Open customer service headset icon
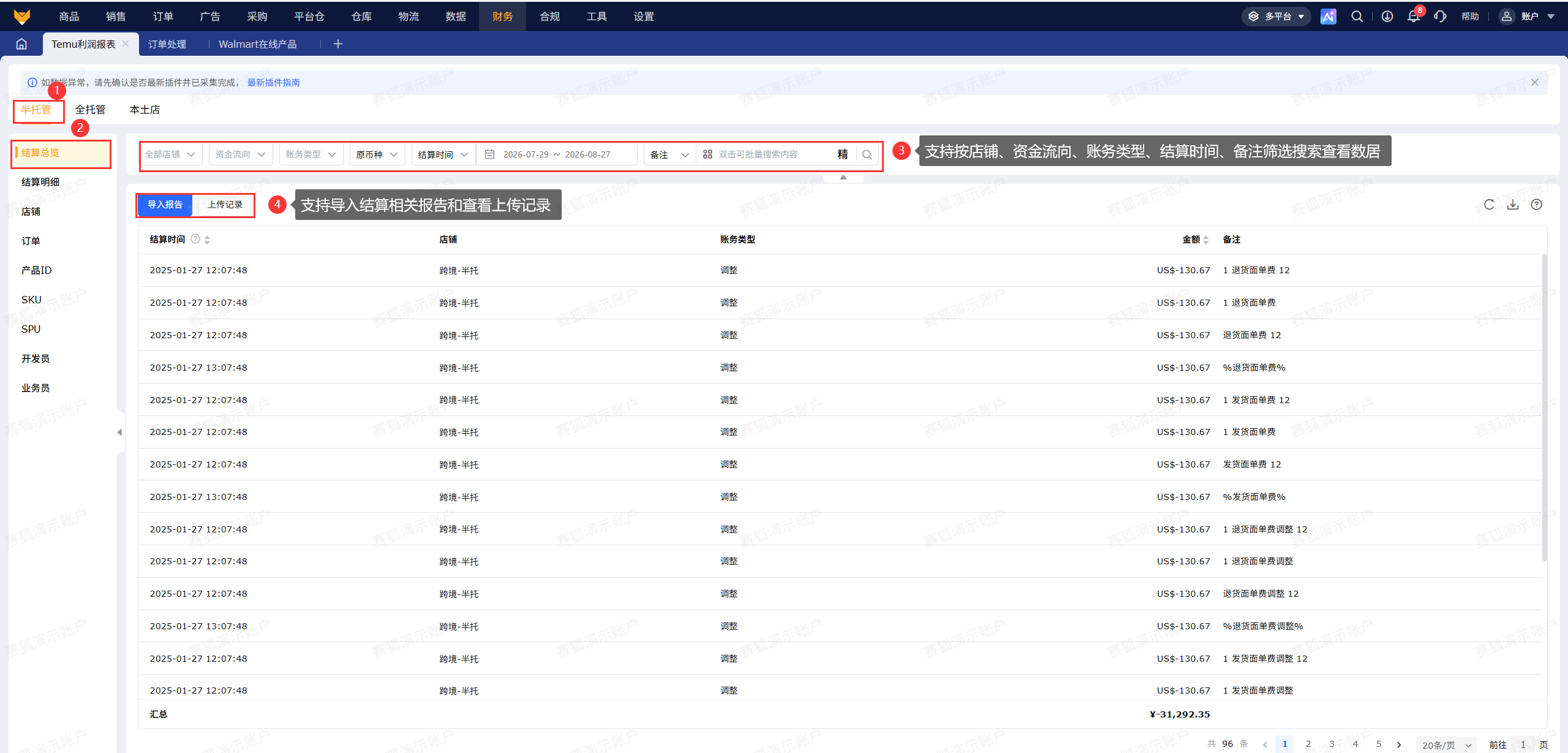The width and height of the screenshot is (1568, 753). [1441, 17]
